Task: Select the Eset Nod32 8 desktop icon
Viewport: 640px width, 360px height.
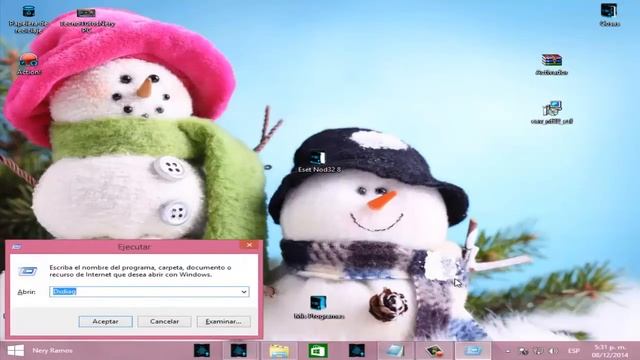Action: [319, 162]
